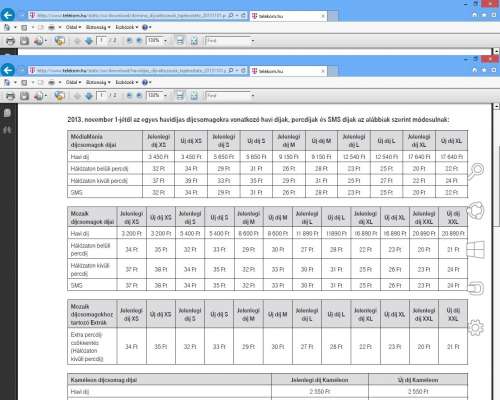Open the front window's Biztonság menu

pos(98,82)
